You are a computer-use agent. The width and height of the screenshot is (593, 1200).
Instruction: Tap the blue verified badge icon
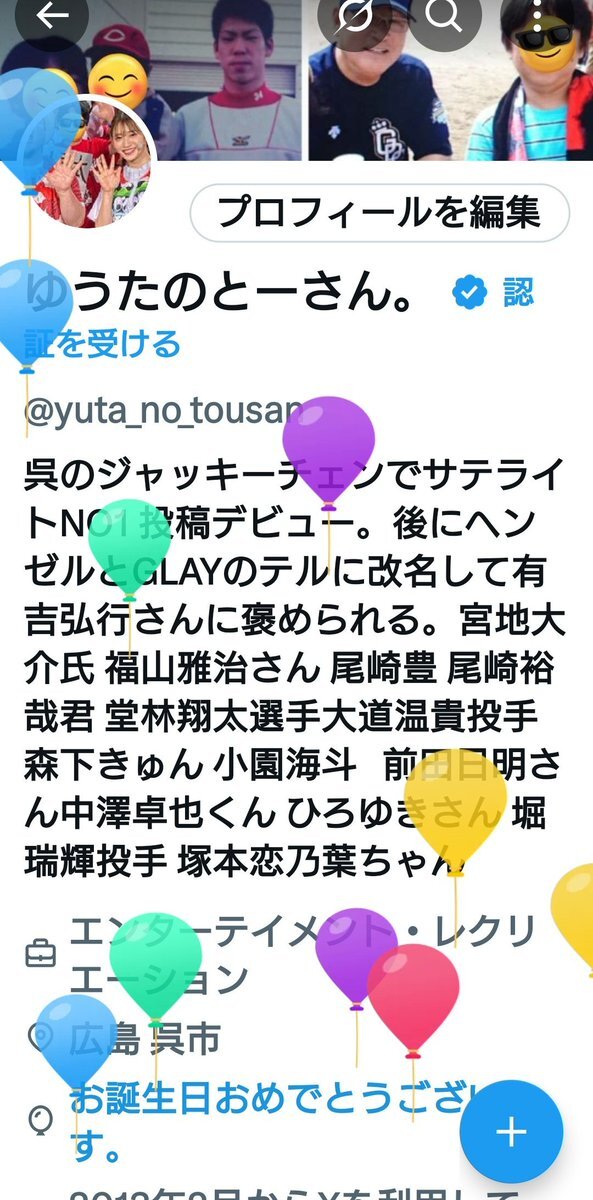coord(468,293)
